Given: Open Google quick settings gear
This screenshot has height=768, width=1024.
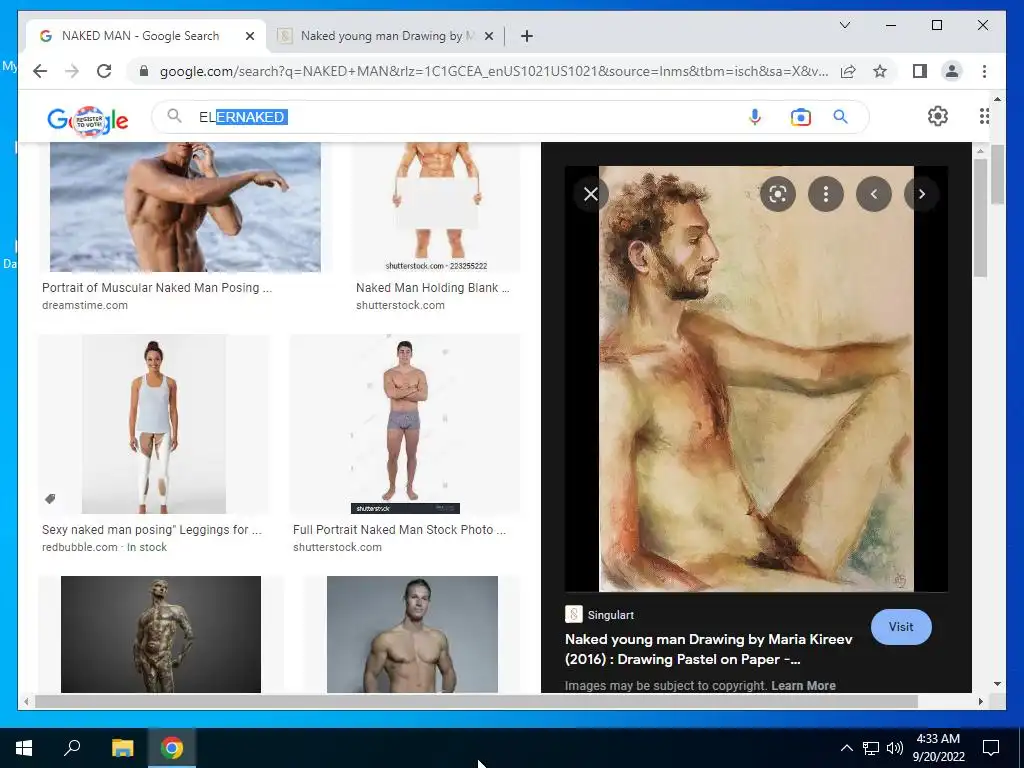Looking at the screenshot, I should tap(938, 116).
